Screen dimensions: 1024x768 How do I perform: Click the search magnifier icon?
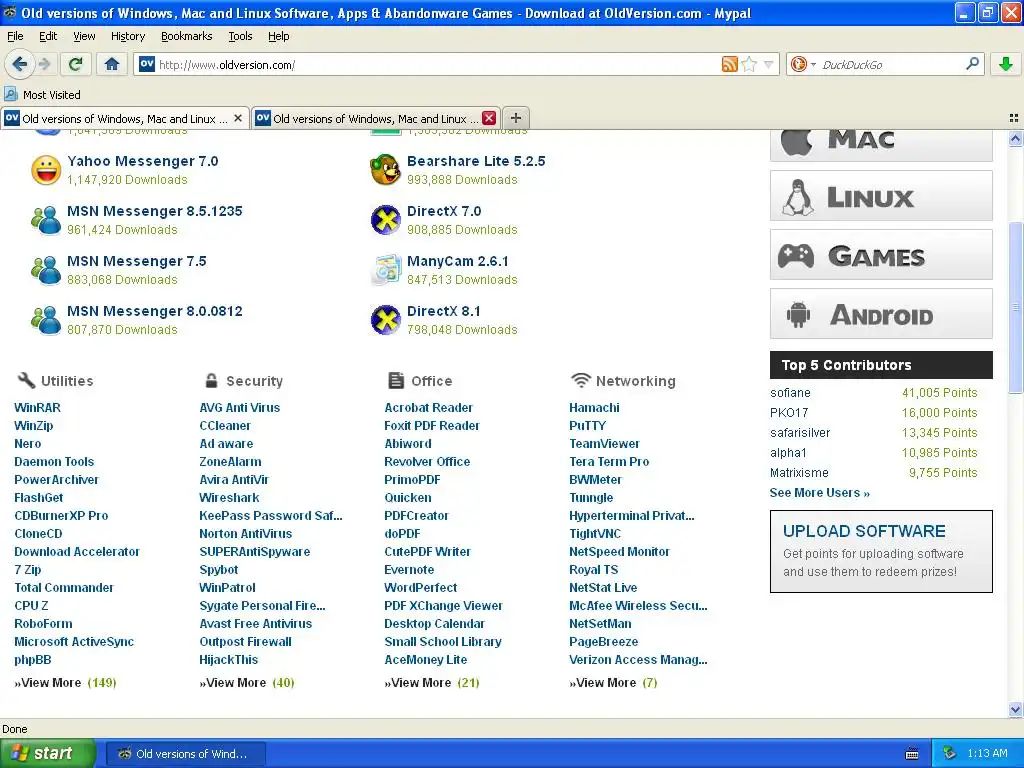[972, 64]
